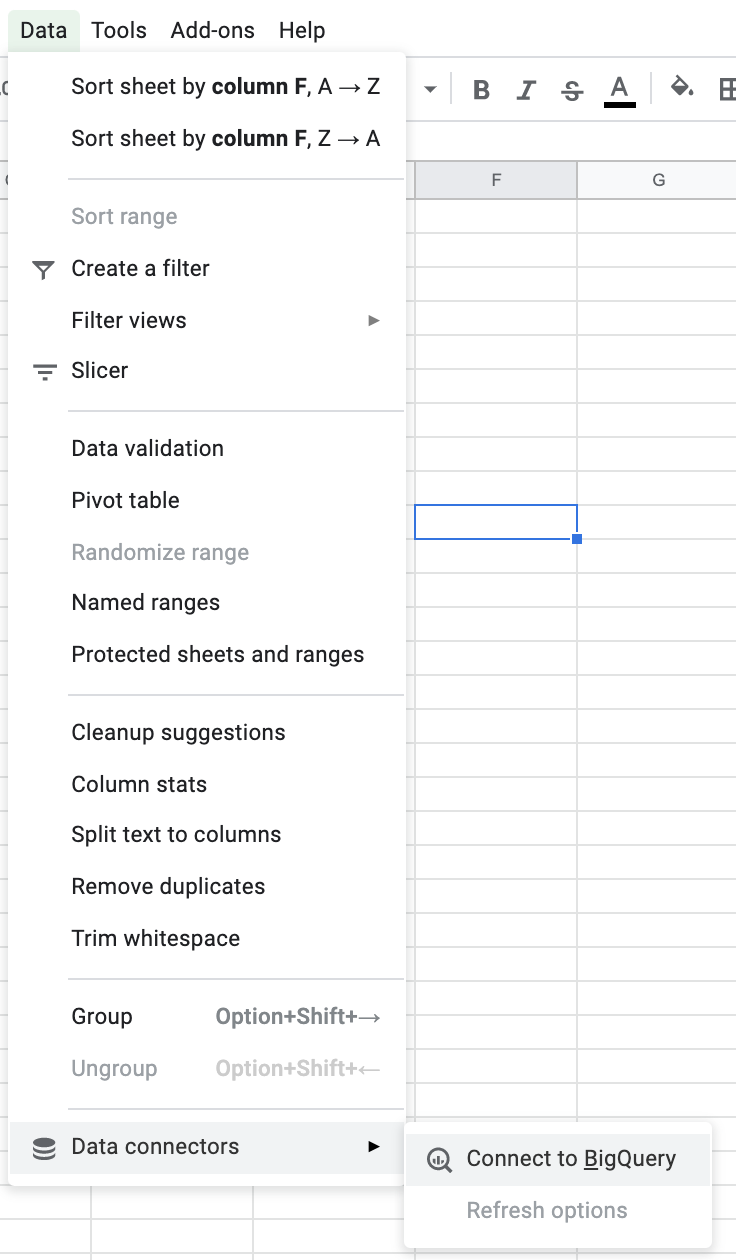The width and height of the screenshot is (736, 1260).
Task: Open the Add-ons menu
Action: (x=212, y=30)
